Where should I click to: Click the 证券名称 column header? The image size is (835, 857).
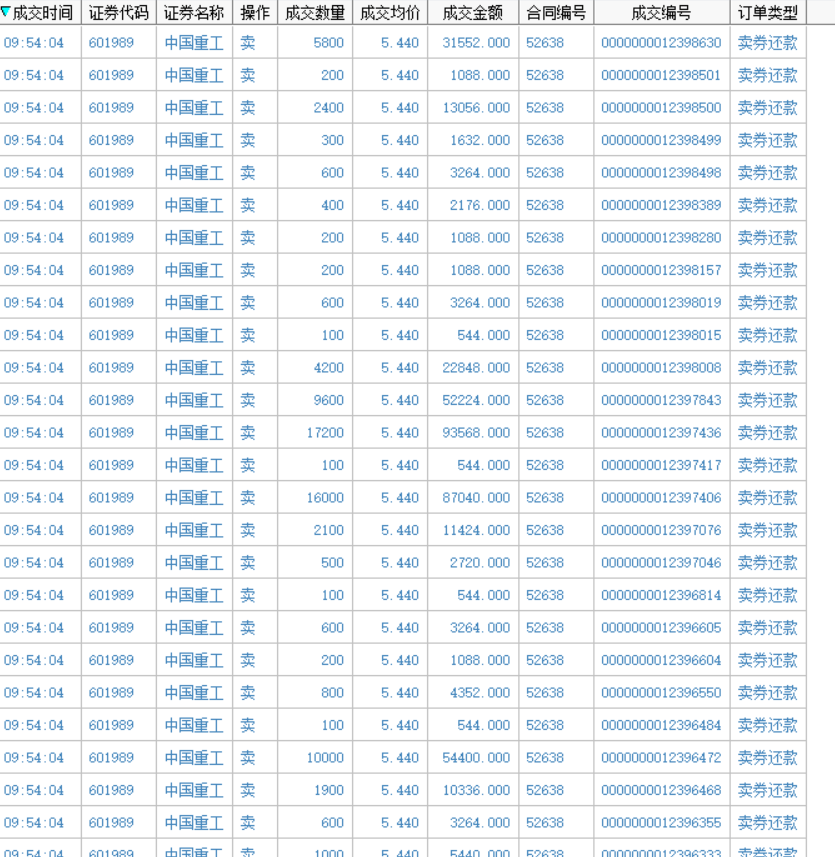point(194,13)
